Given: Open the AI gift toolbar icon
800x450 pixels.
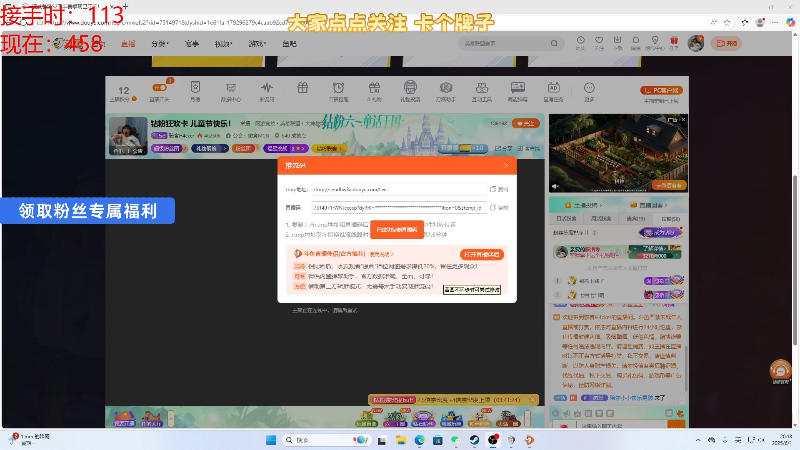Looking at the screenshot, I should click(x=374, y=88).
